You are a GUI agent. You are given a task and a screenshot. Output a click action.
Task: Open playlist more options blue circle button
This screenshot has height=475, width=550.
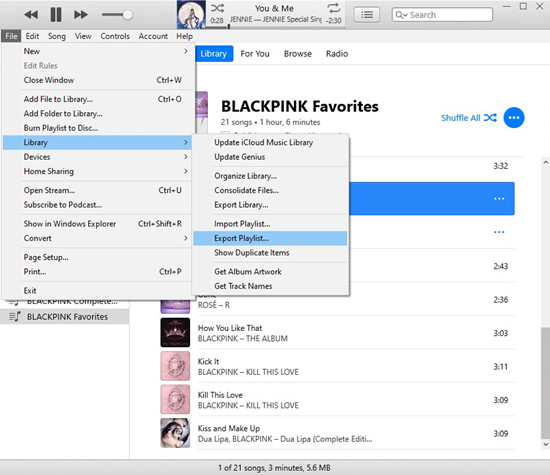(514, 118)
